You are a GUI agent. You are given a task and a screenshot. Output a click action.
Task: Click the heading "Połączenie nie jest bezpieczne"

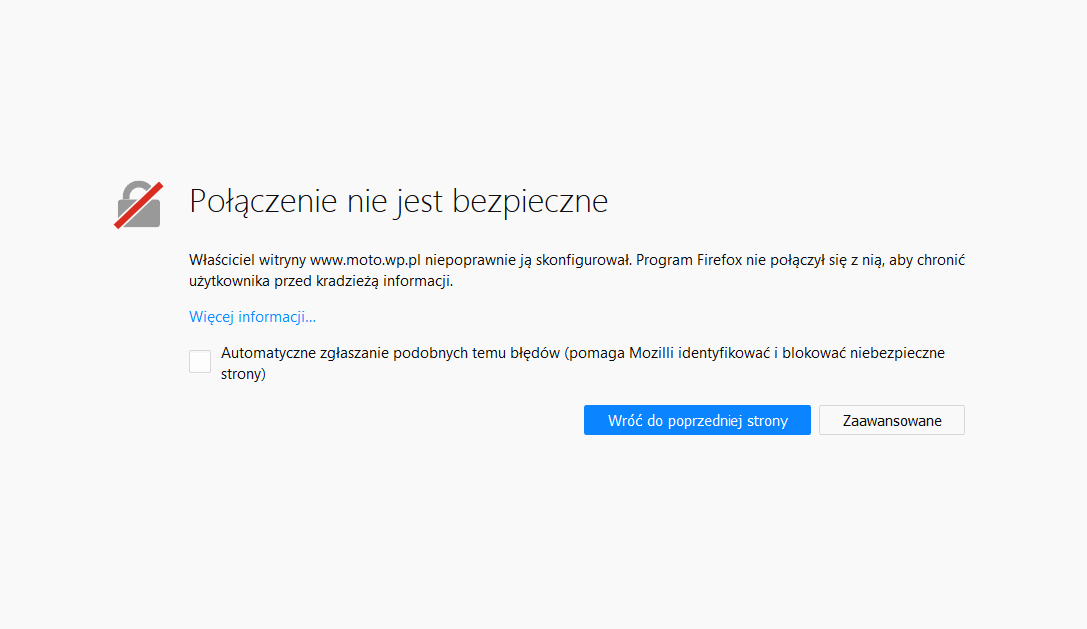point(398,201)
